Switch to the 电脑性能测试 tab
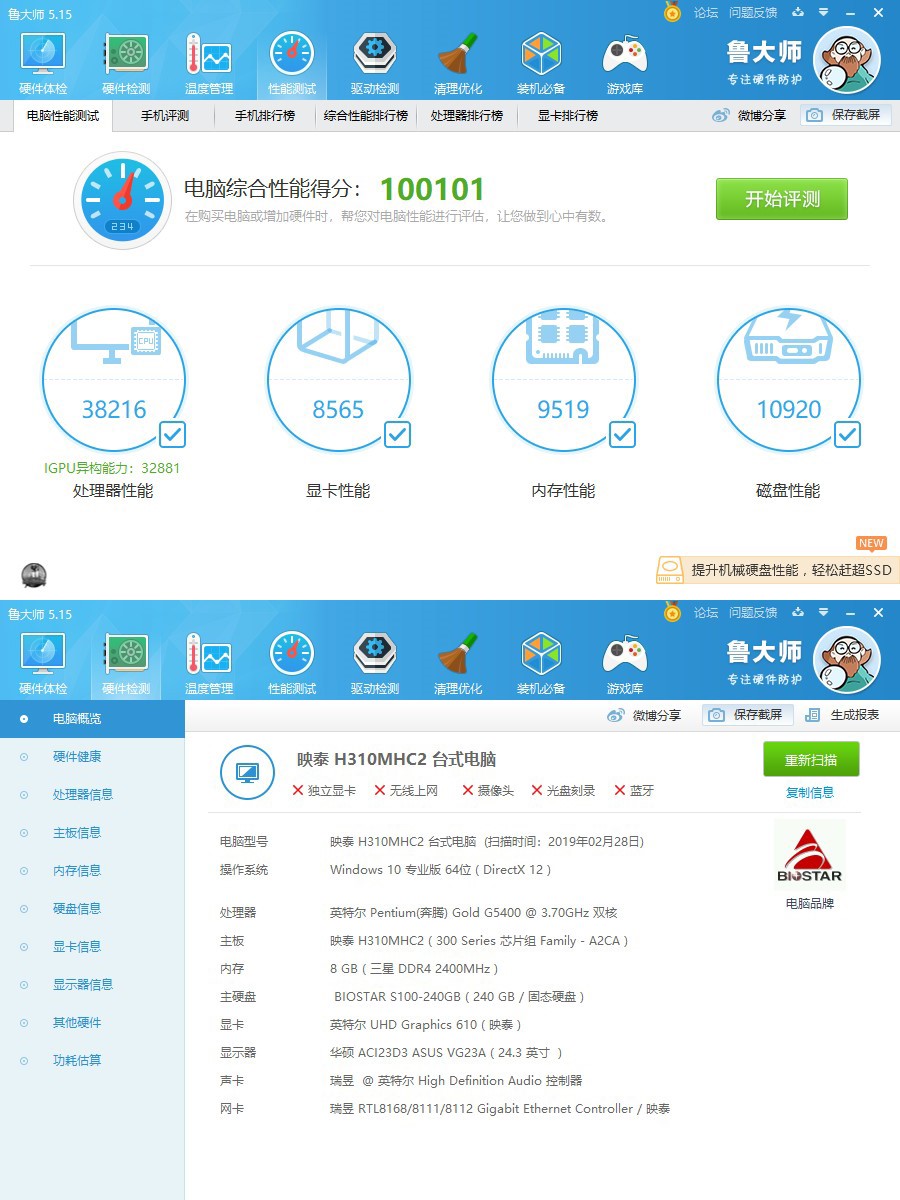Image resolution: width=900 pixels, height=1200 pixels. click(x=63, y=116)
